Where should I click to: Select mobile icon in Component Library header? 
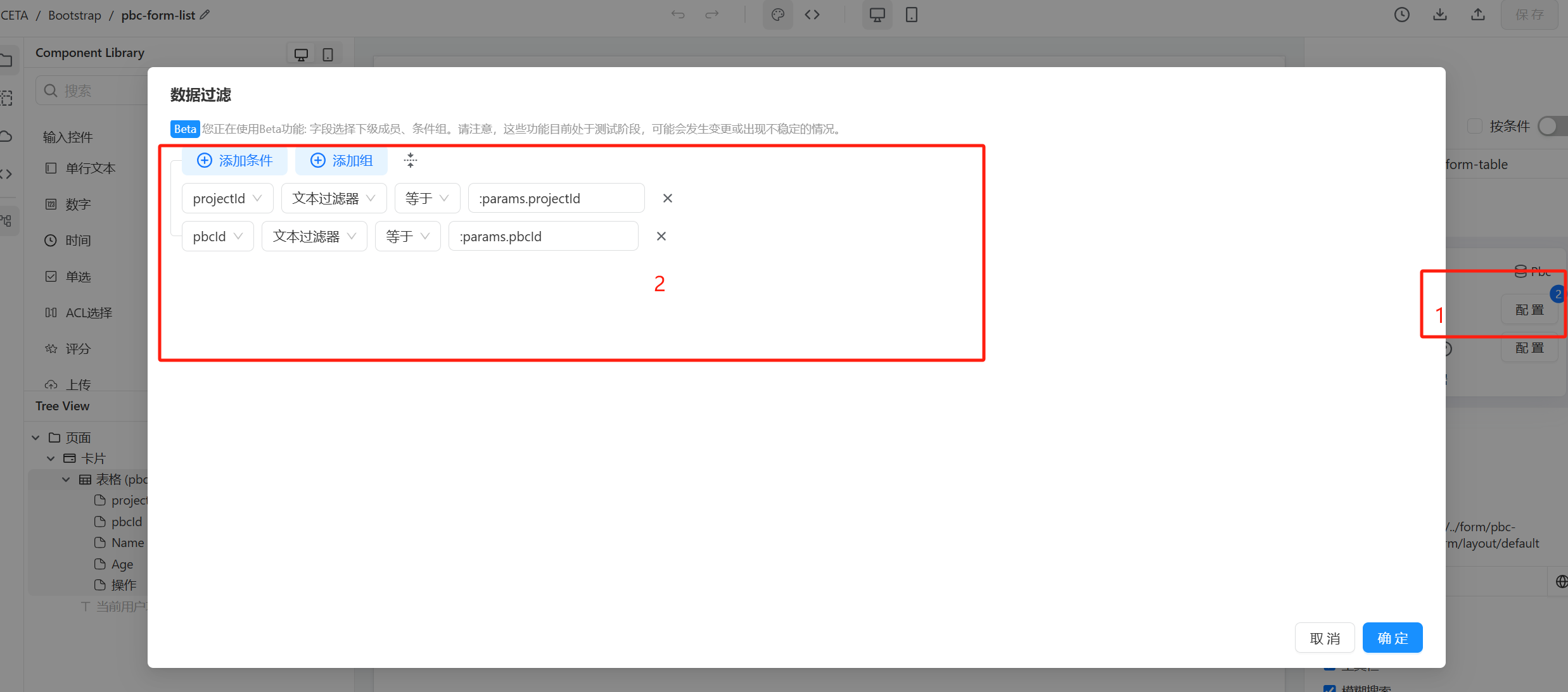(328, 55)
